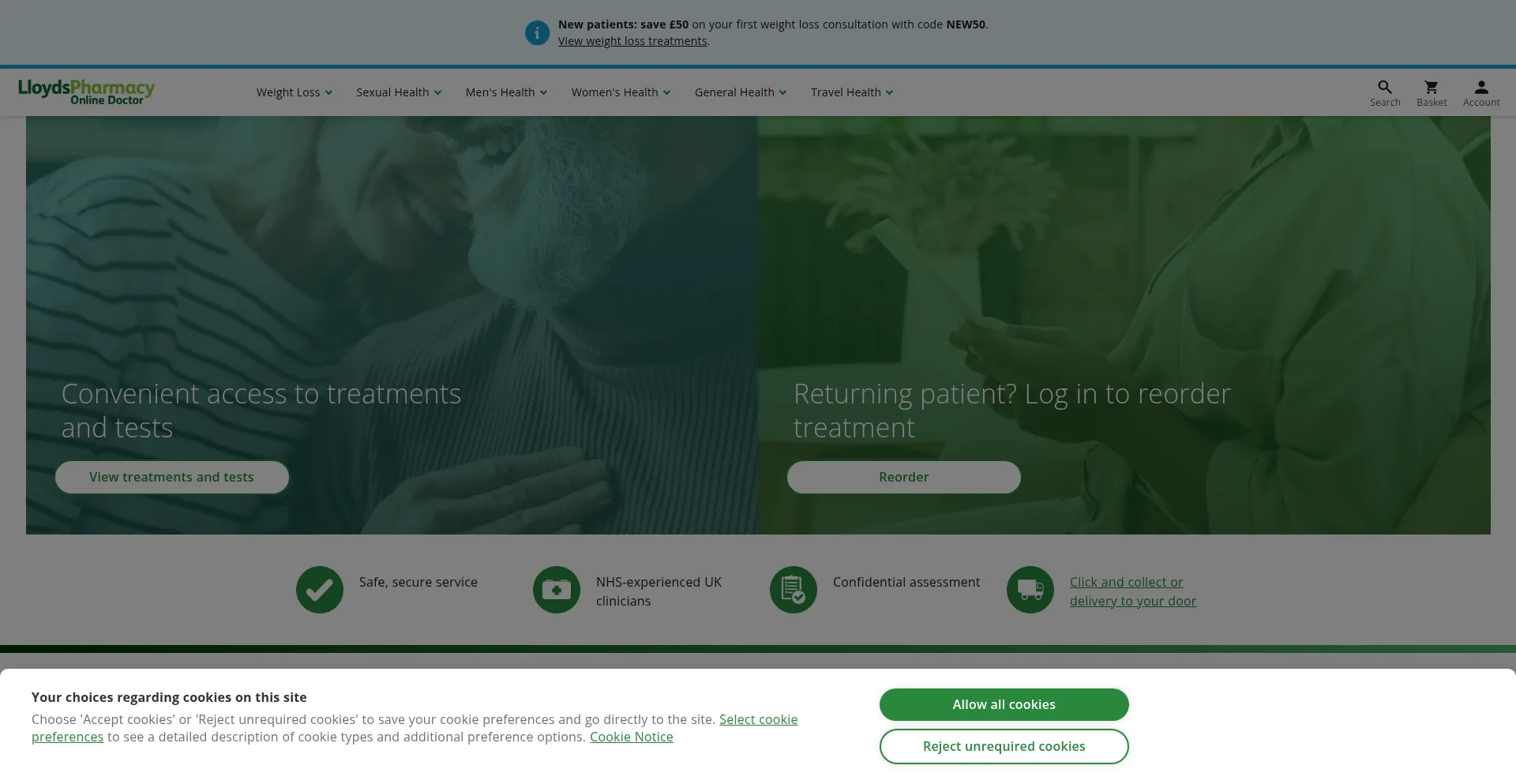This screenshot has height=784, width=1516.
Task: Expand the Men's Health dropdown
Action: click(506, 92)
